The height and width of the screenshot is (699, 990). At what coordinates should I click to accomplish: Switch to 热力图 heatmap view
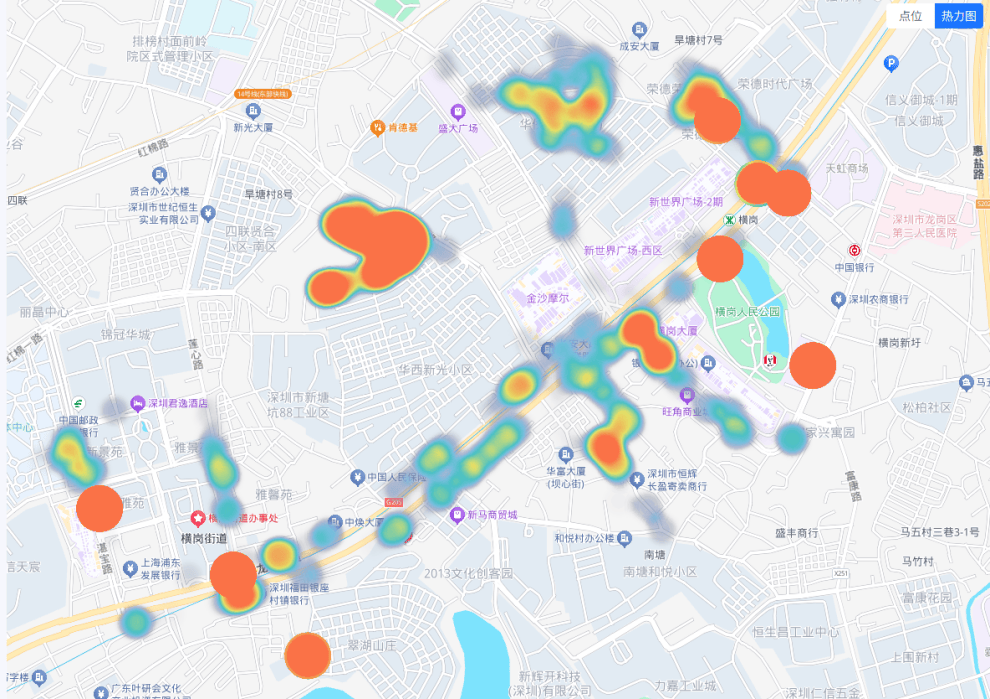coord(958,16)
